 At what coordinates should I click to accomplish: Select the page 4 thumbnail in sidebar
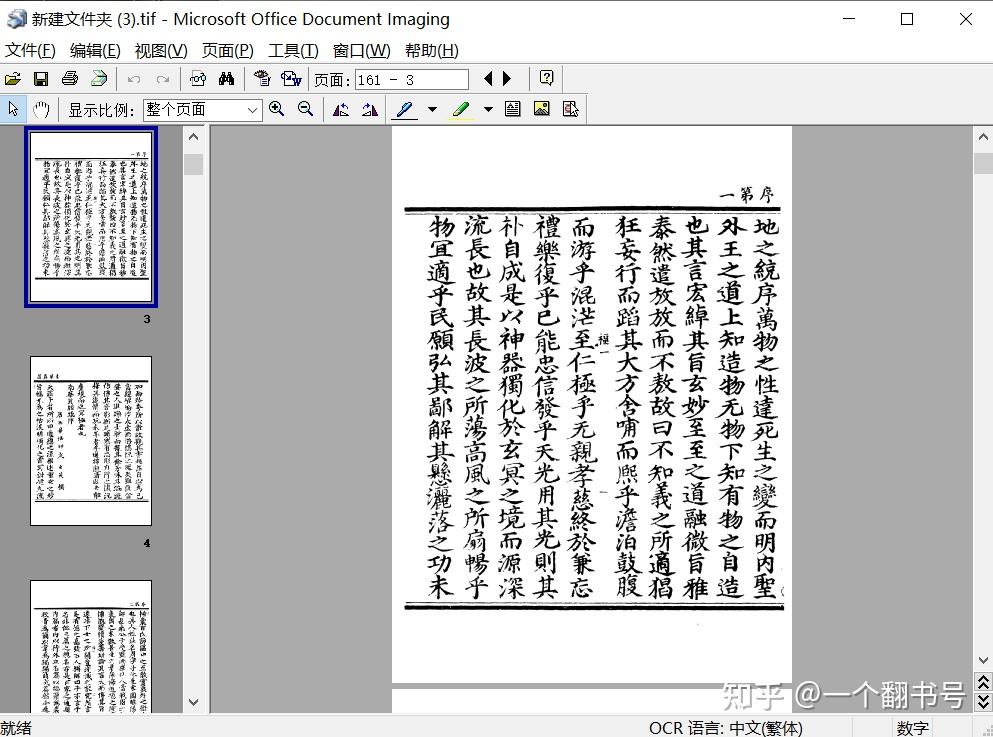[90, 440]
